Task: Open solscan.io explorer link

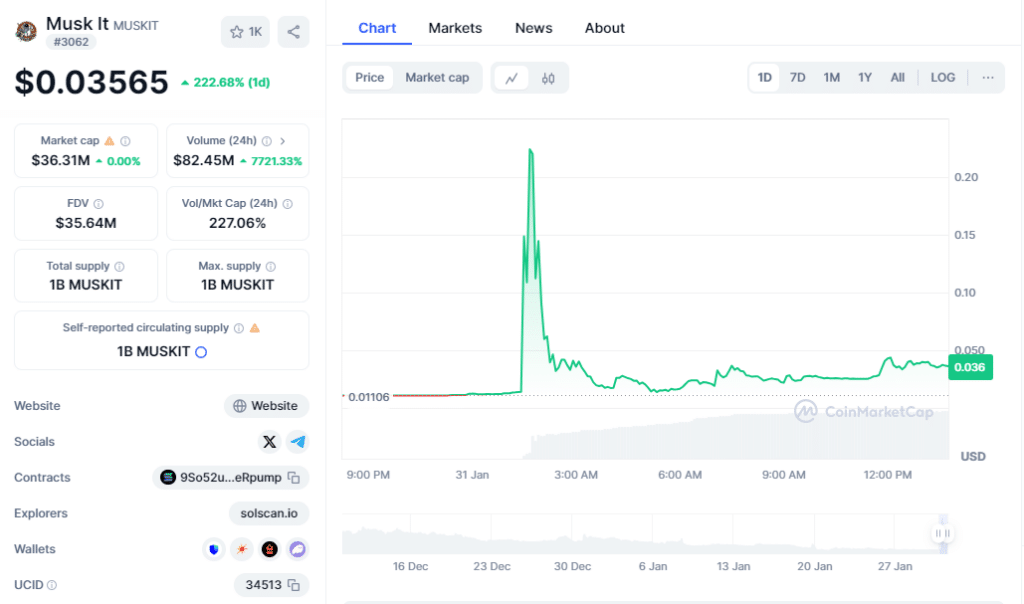Action: pos(269,513)
